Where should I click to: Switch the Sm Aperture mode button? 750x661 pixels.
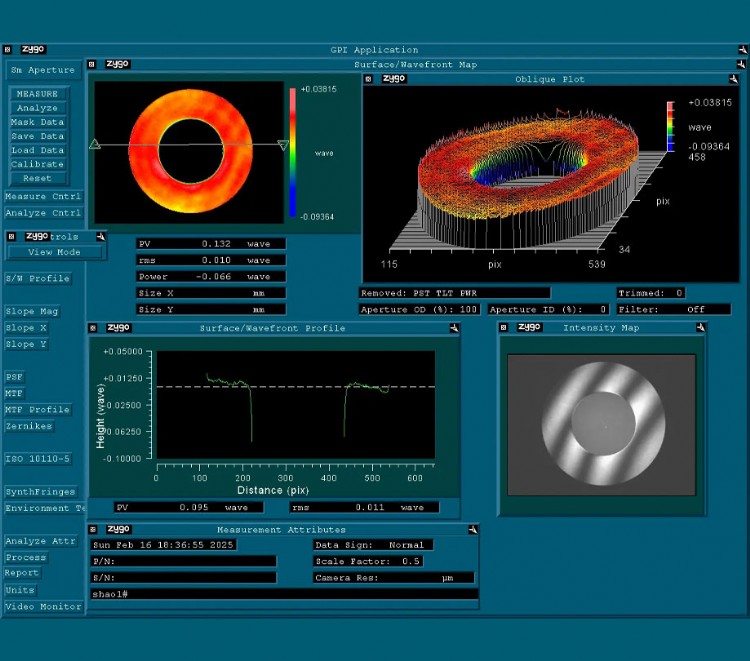(x=43, y=71)
